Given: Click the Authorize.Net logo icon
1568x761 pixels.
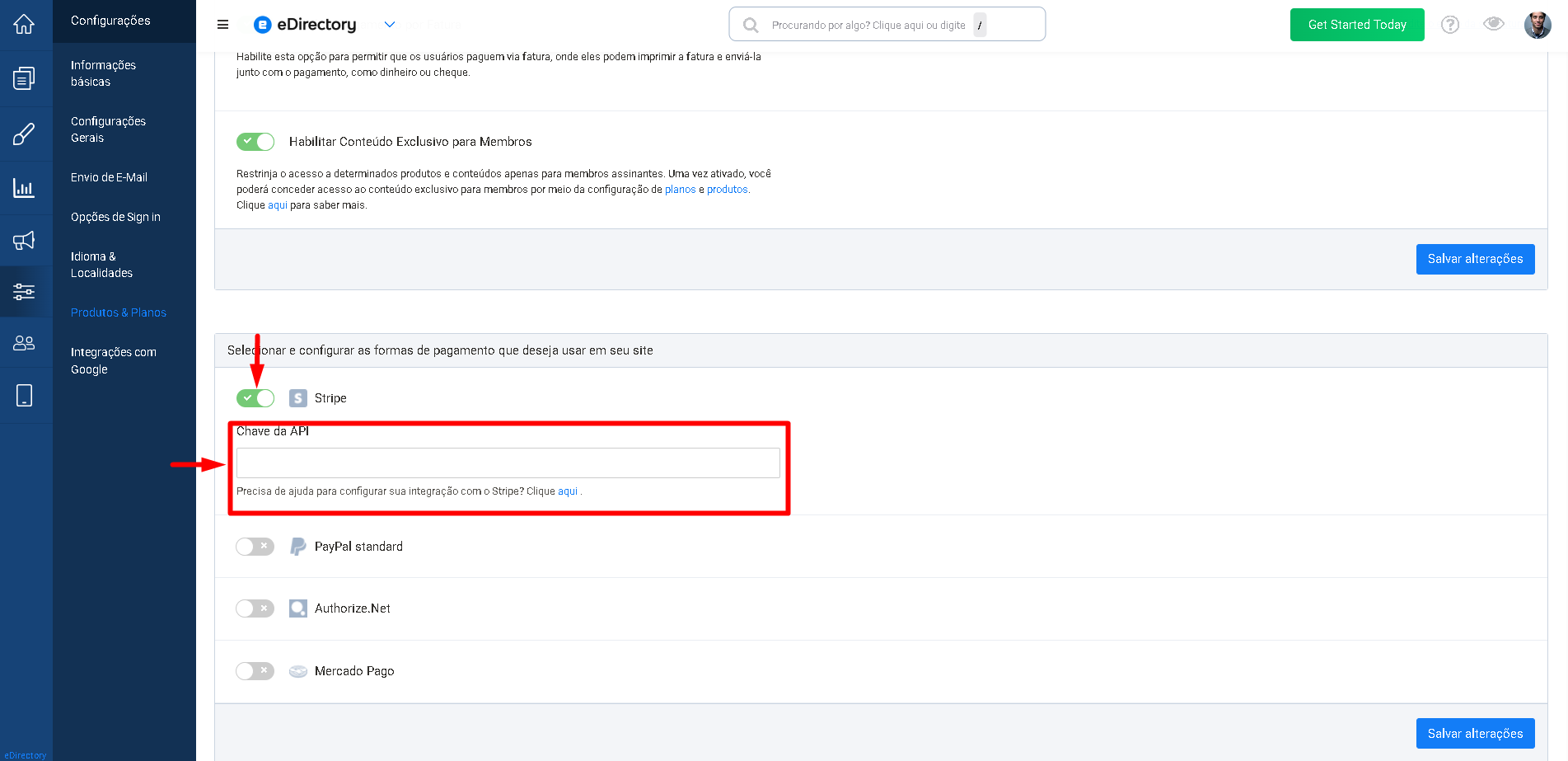Looking at the screenshot, I should (x=298, y=608).
